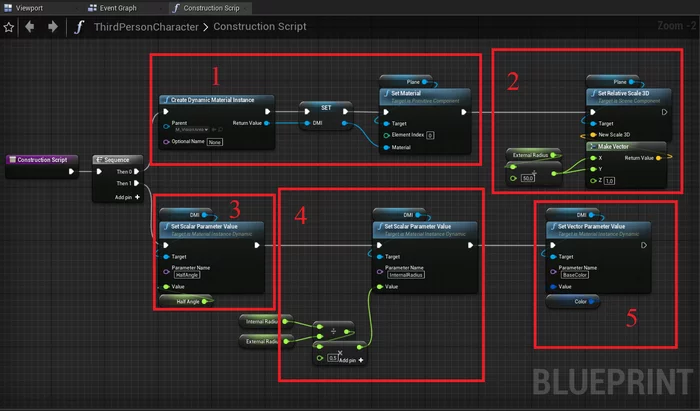Screen dimensions: 700x411
Task: Click DMI variable above InternalRadius node
Action: tap(400, 215)
